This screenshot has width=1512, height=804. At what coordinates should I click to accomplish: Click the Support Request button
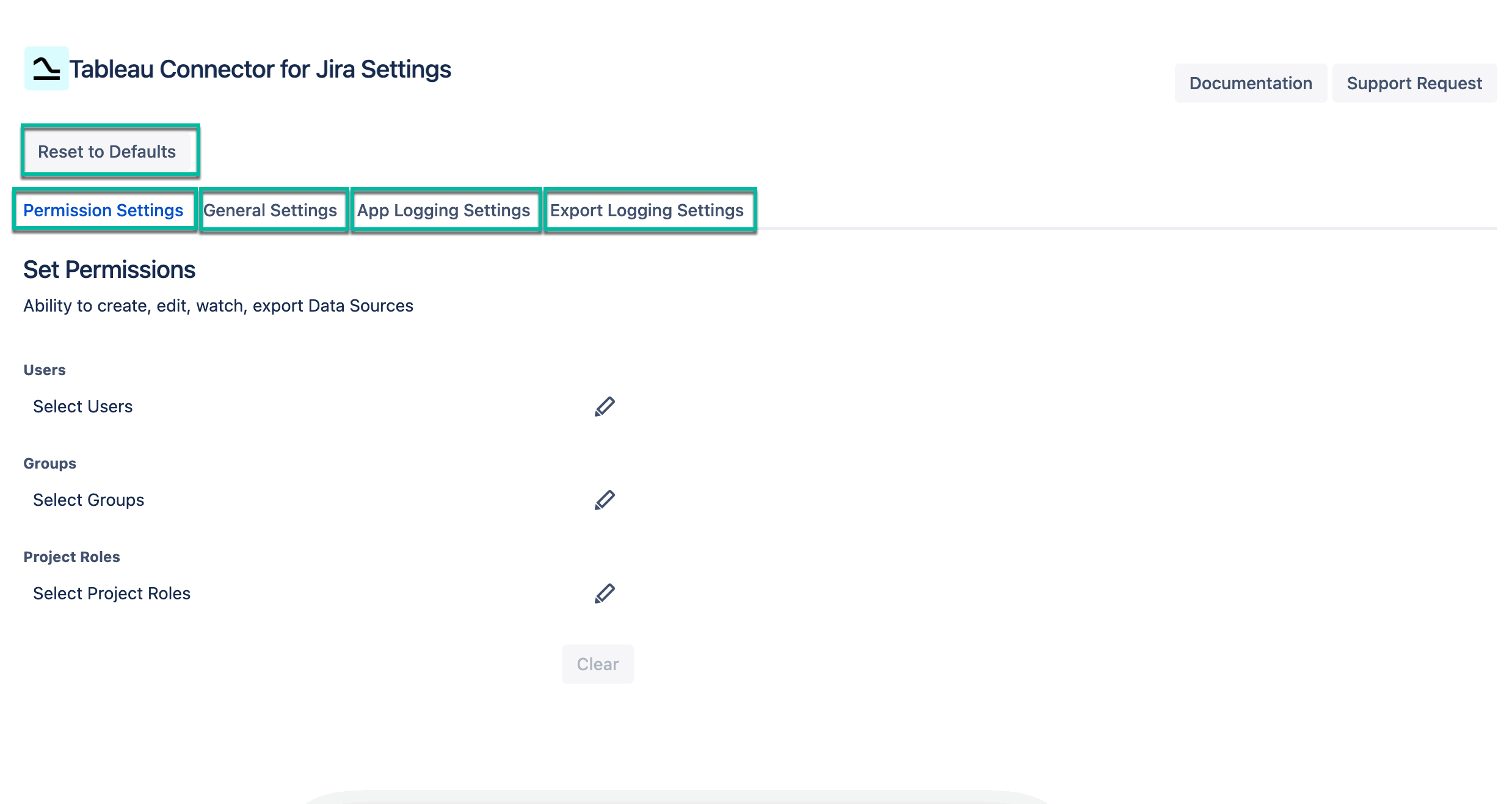pyautogui.click(x=1415, y=82)
